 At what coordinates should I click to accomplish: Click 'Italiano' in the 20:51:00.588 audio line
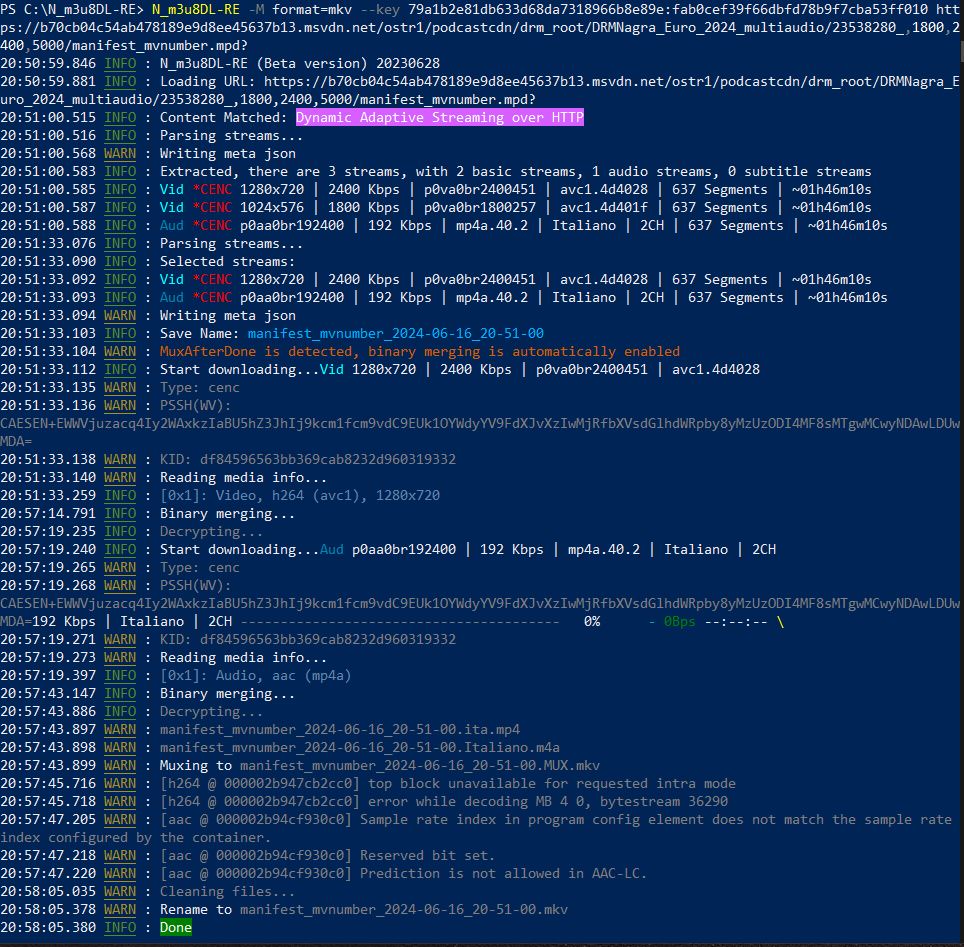(584, 226)
